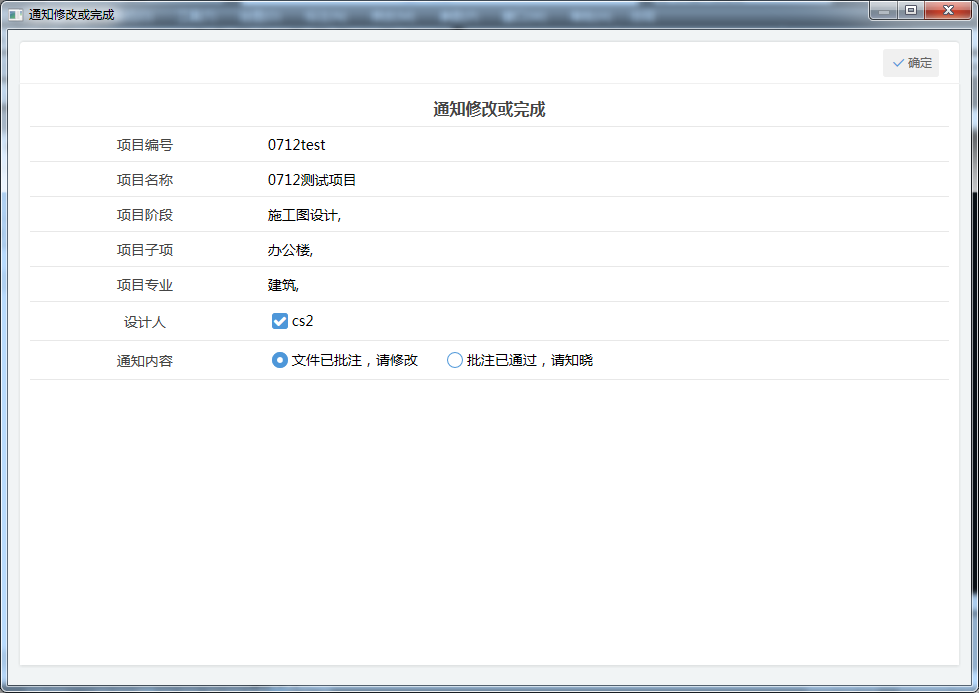Screen dimensions: 979x693
Task: Click the 通知修改或完成 form heading
Action: [x=489, y=110]
